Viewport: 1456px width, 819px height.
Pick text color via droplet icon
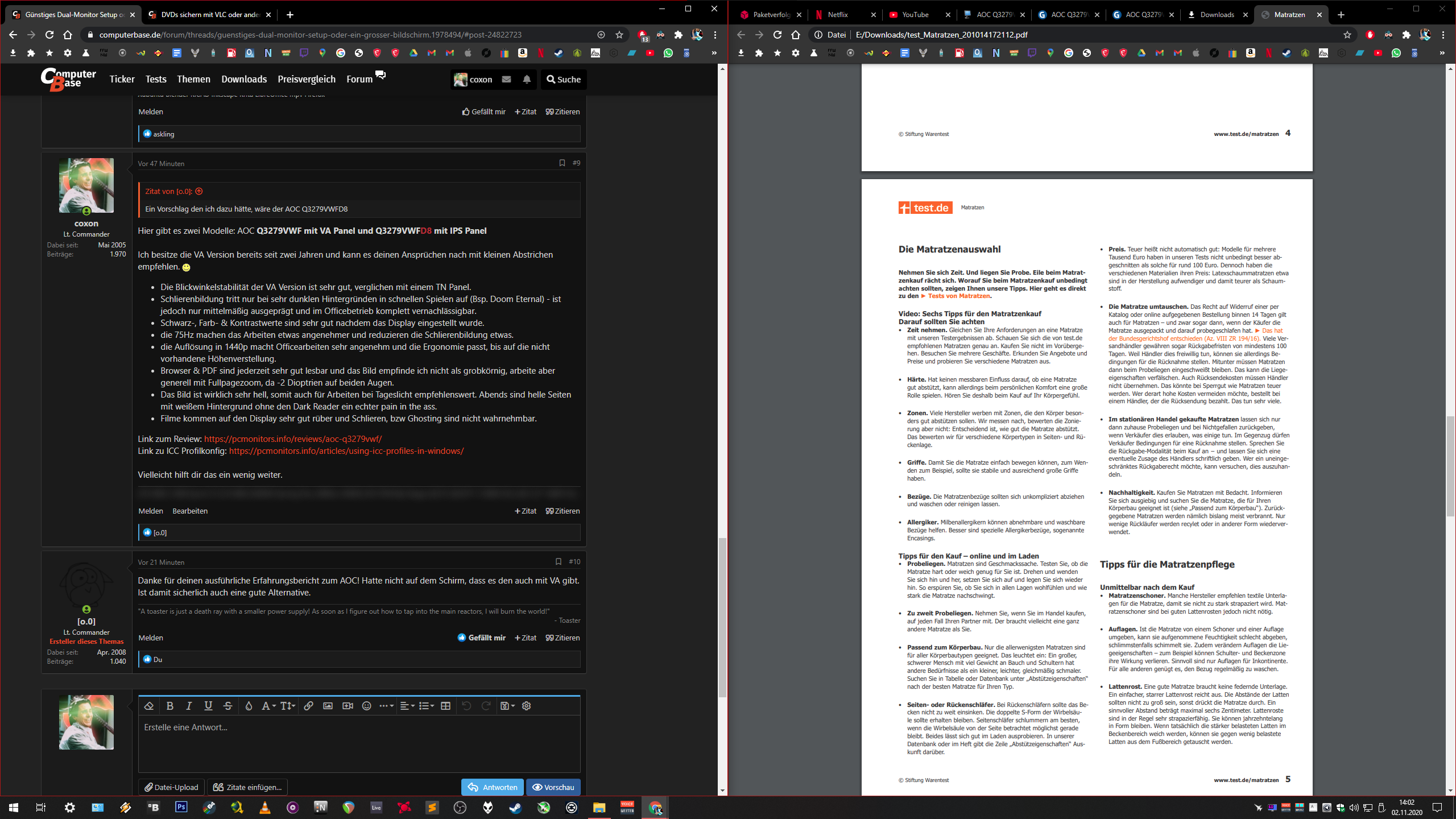pyautogui.click(x=249, y=706)
